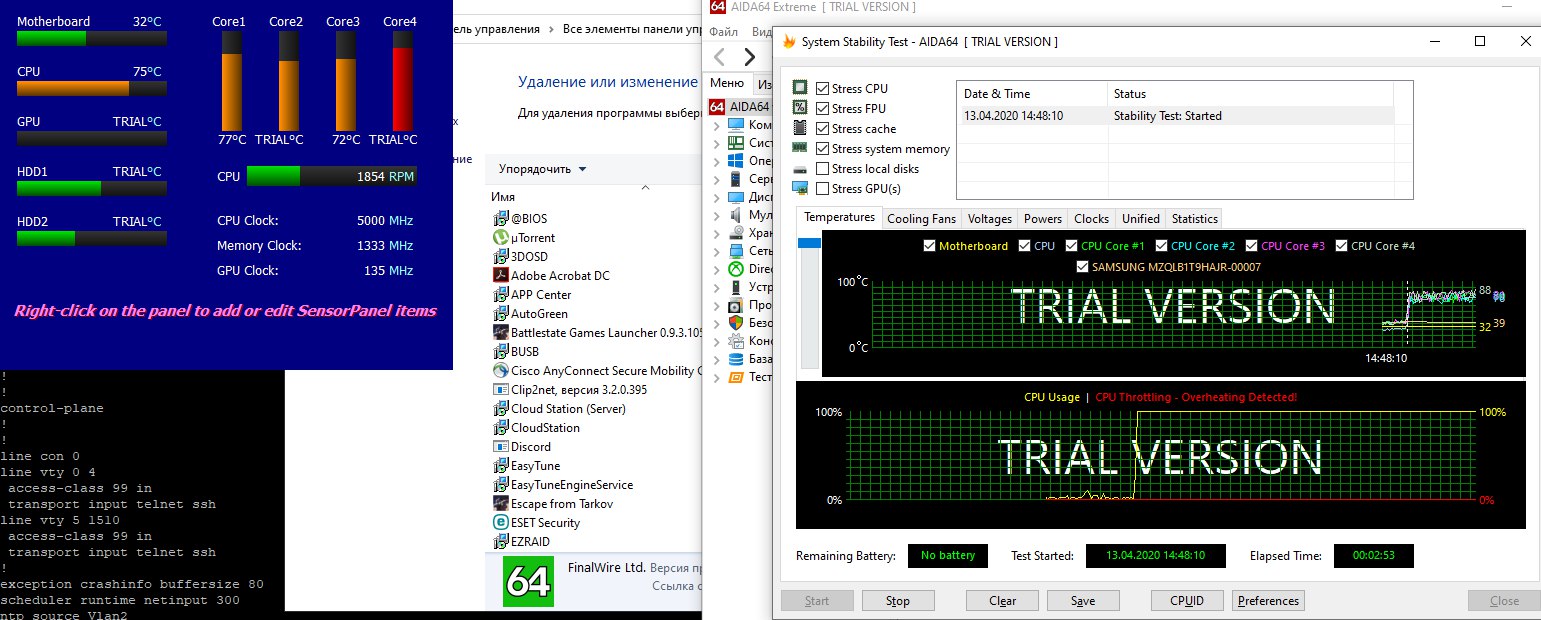Open the Файл menu in AIDA64
Image resolution: width=1541 pixels, height=620 pixels.
click(723, 32)
